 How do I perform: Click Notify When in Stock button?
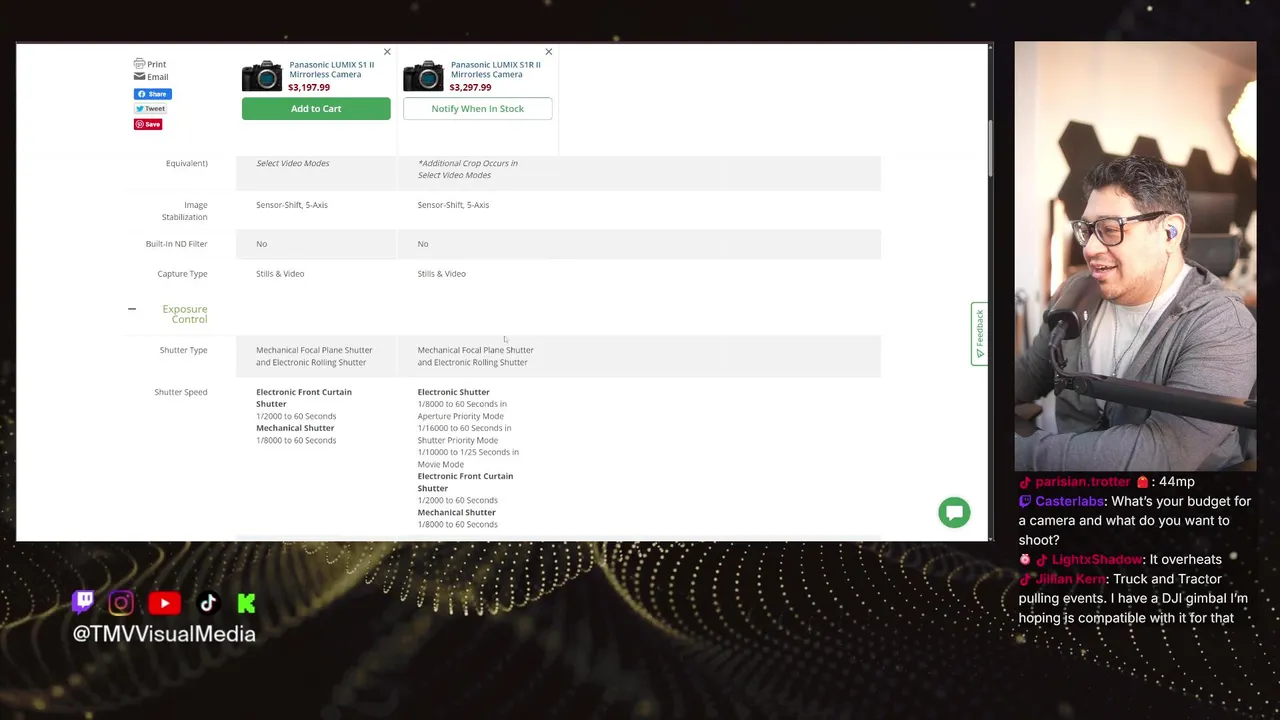coord(477,109)
